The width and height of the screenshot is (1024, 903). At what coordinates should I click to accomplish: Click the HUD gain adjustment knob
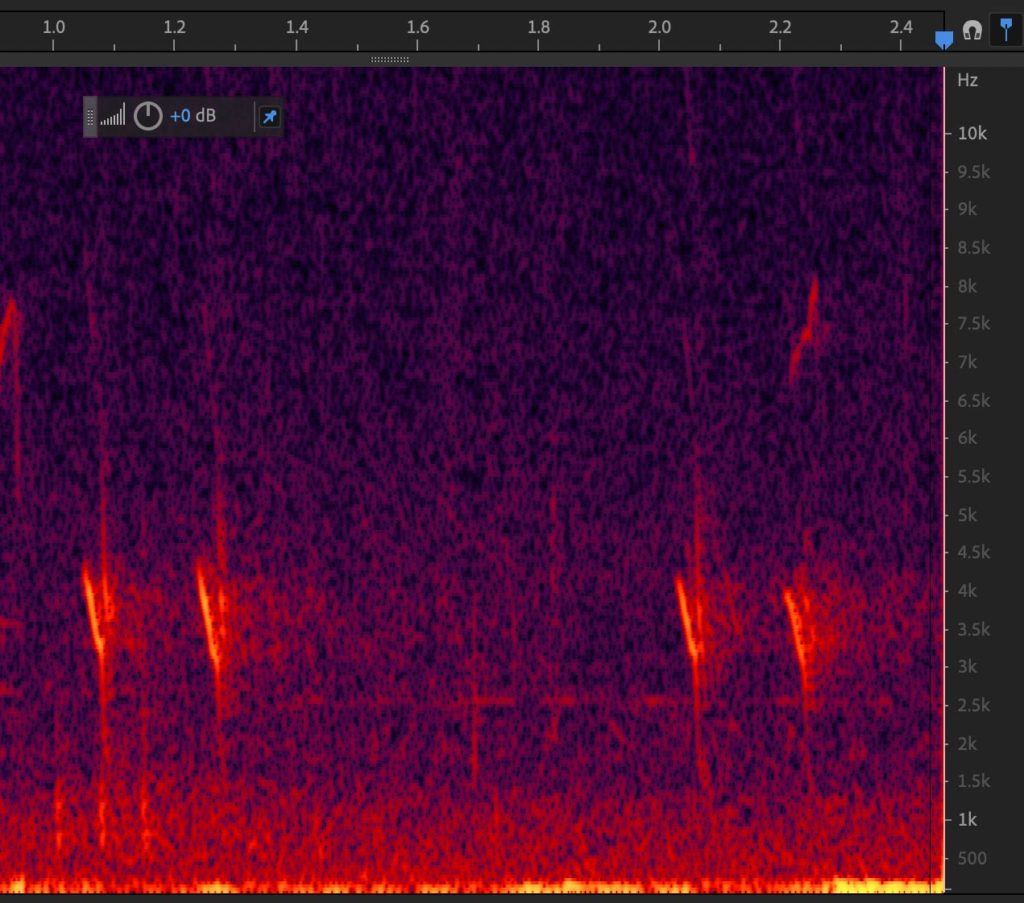(148, 116)
